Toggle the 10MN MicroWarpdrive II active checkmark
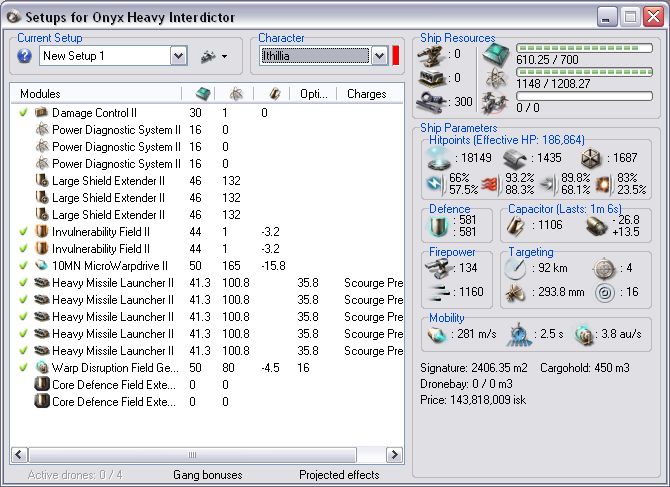The image size is (670, 487). point(23,266)
